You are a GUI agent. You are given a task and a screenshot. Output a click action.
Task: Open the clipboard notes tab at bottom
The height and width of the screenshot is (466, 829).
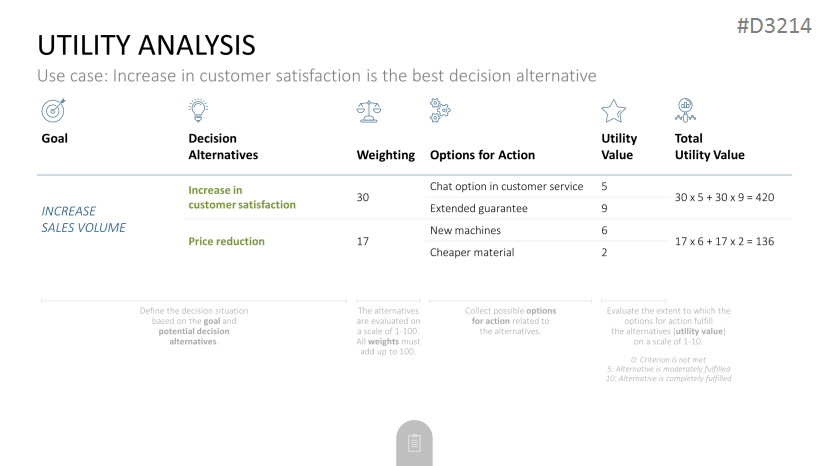click(414, 443)
